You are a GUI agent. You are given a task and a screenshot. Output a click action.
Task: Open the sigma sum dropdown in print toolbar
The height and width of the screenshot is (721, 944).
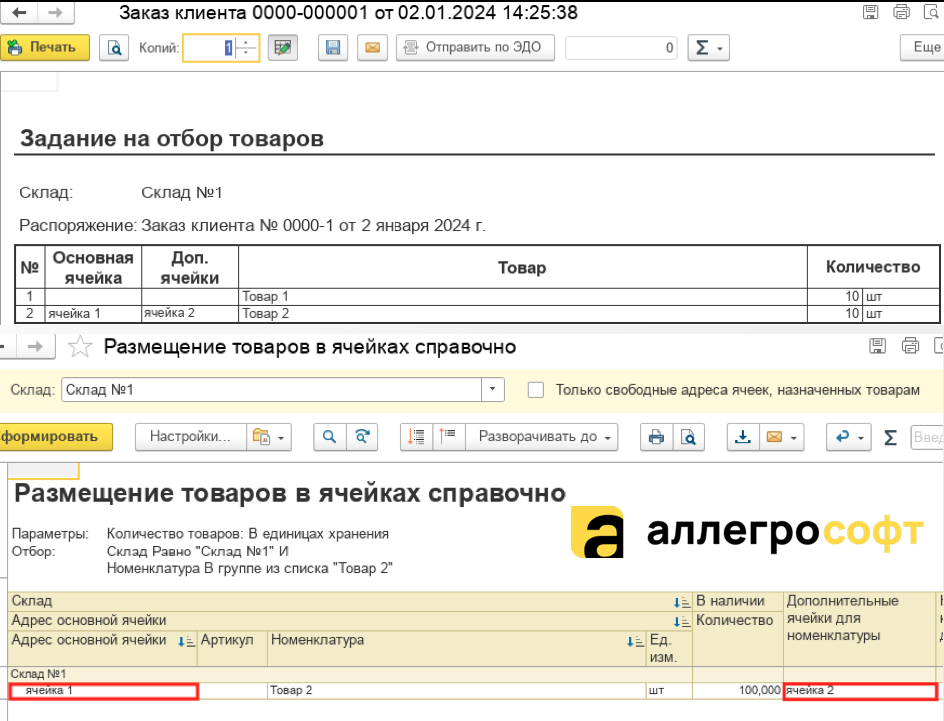pos(709,48)
